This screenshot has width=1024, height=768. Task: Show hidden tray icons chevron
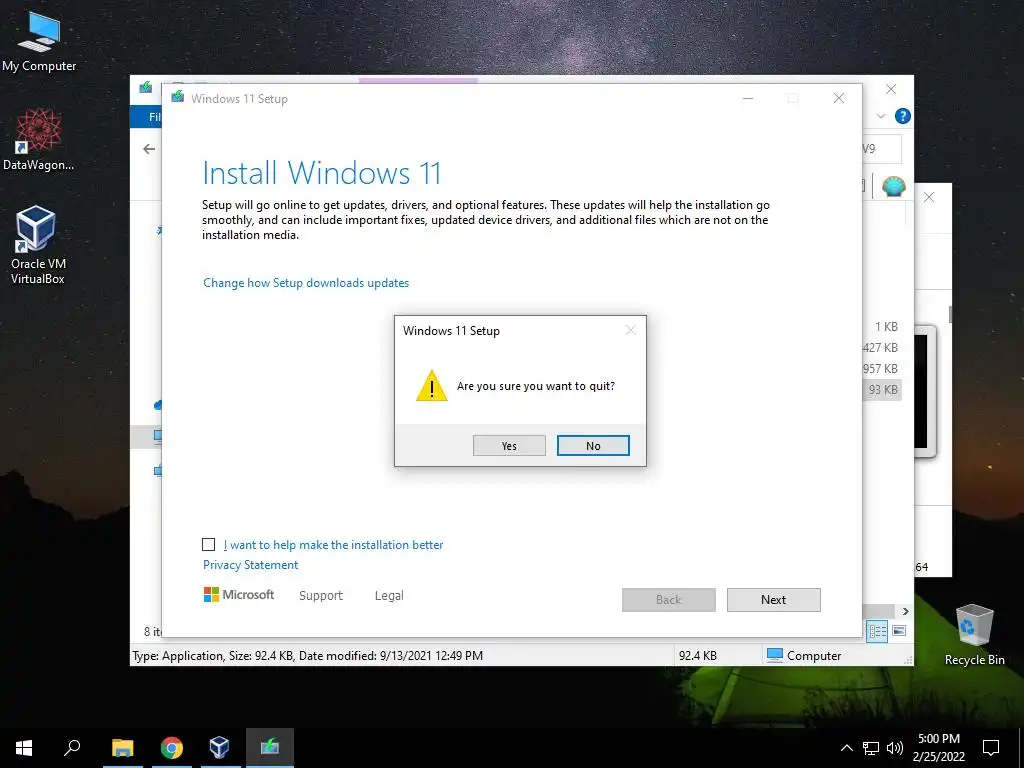click(846, 748)
